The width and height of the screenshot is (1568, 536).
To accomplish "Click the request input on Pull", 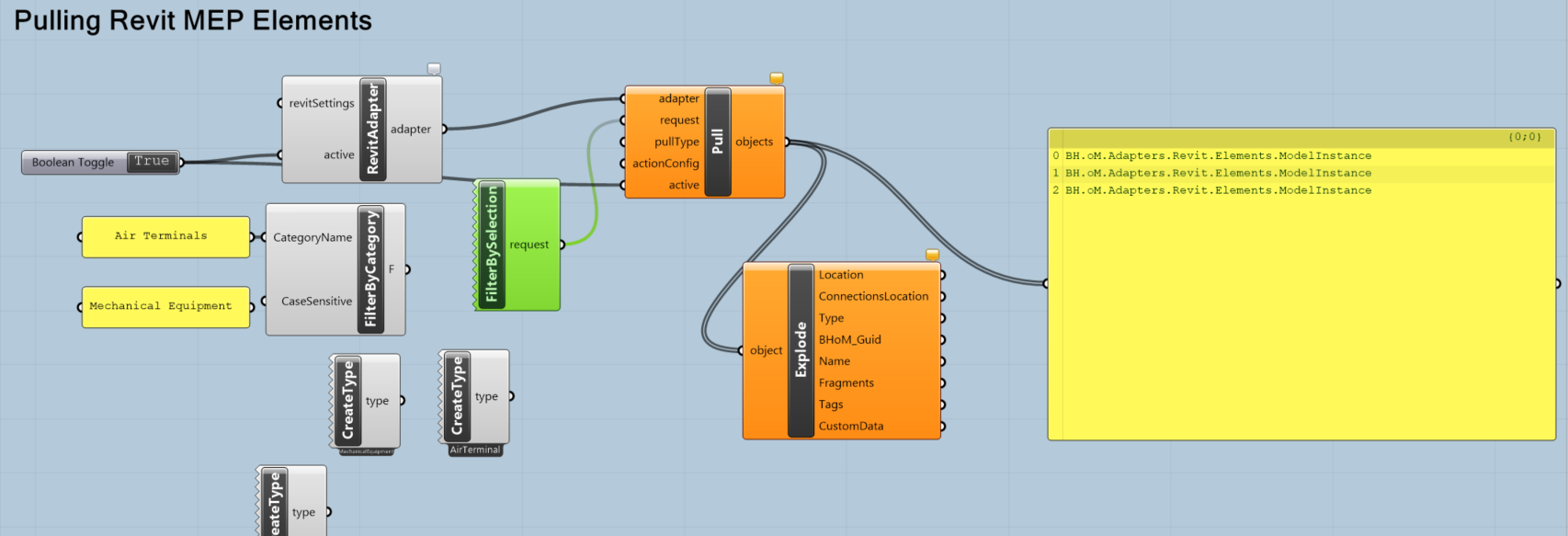I will [x=678, y=120].
